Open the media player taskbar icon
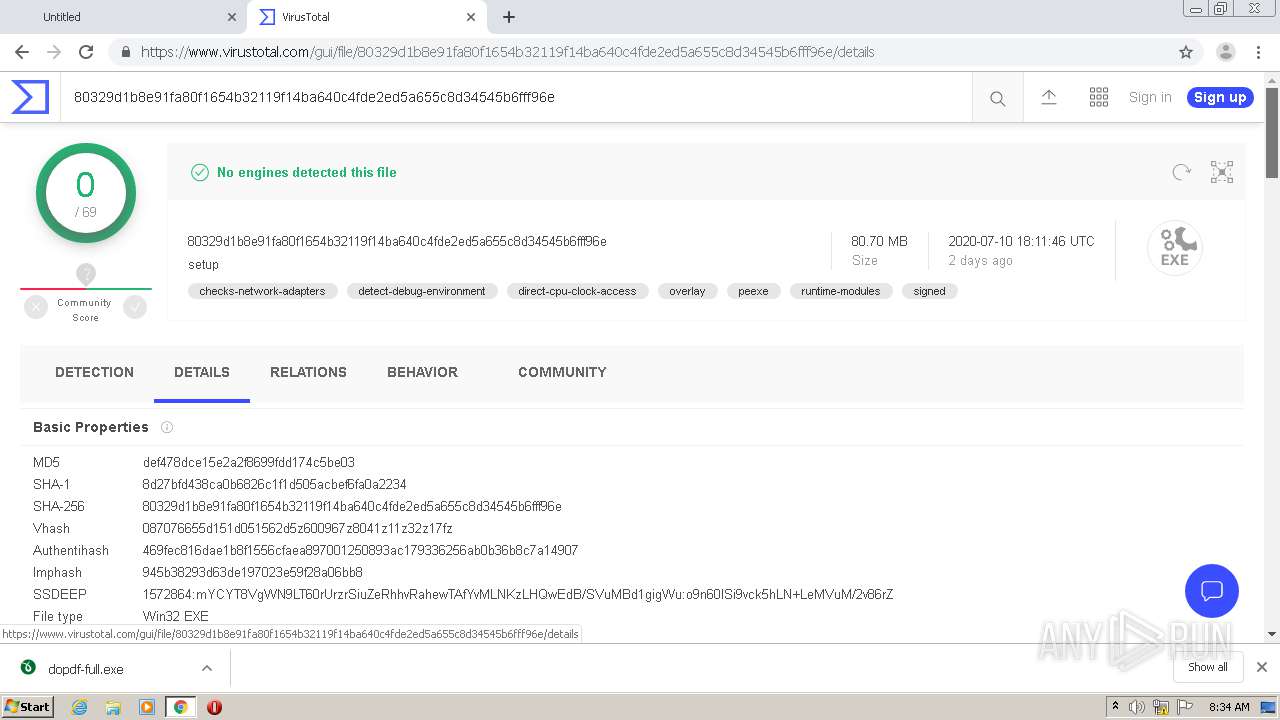1280x720 pixels. point(147,707)
